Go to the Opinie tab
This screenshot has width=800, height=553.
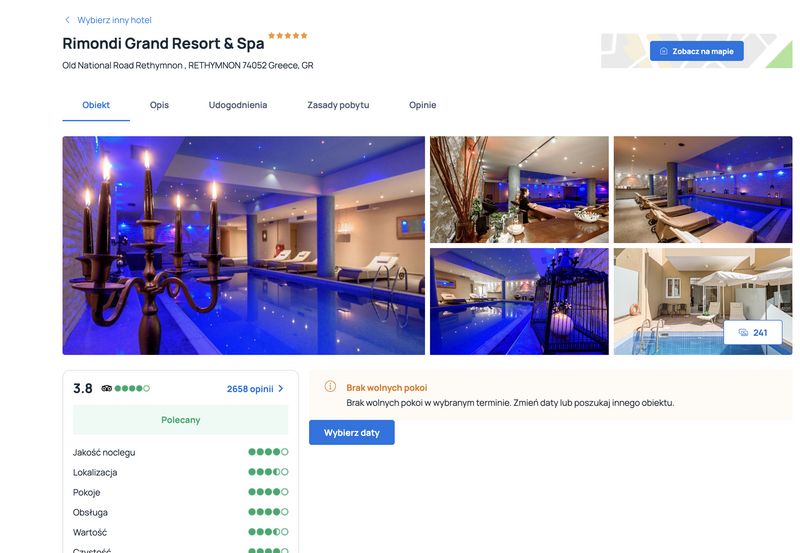pyautogui.click(x=422, y=105)
